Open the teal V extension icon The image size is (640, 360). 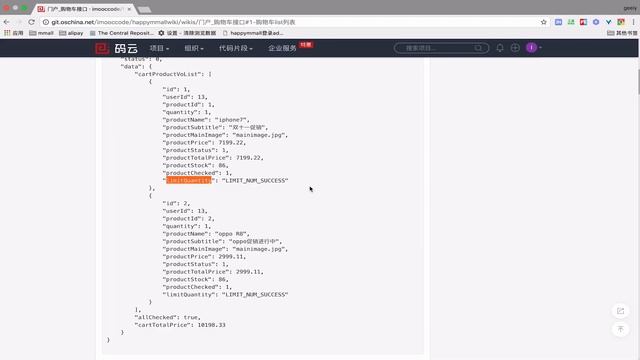tap(609, 22)
